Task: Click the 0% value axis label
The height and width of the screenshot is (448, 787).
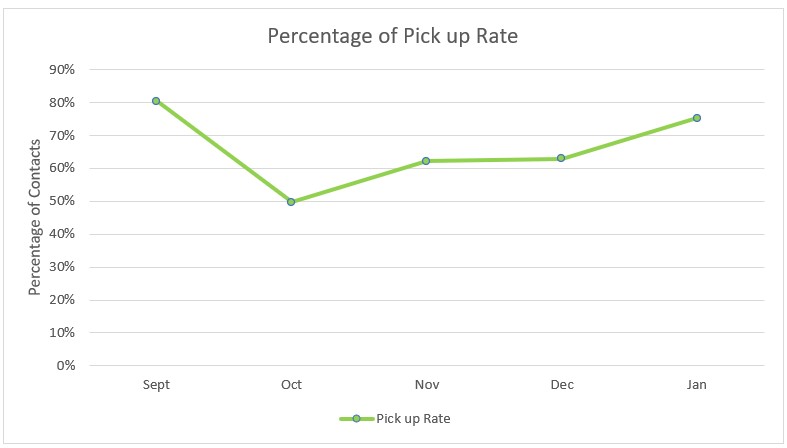Action: pyautogui.click(x=66, y=365)
